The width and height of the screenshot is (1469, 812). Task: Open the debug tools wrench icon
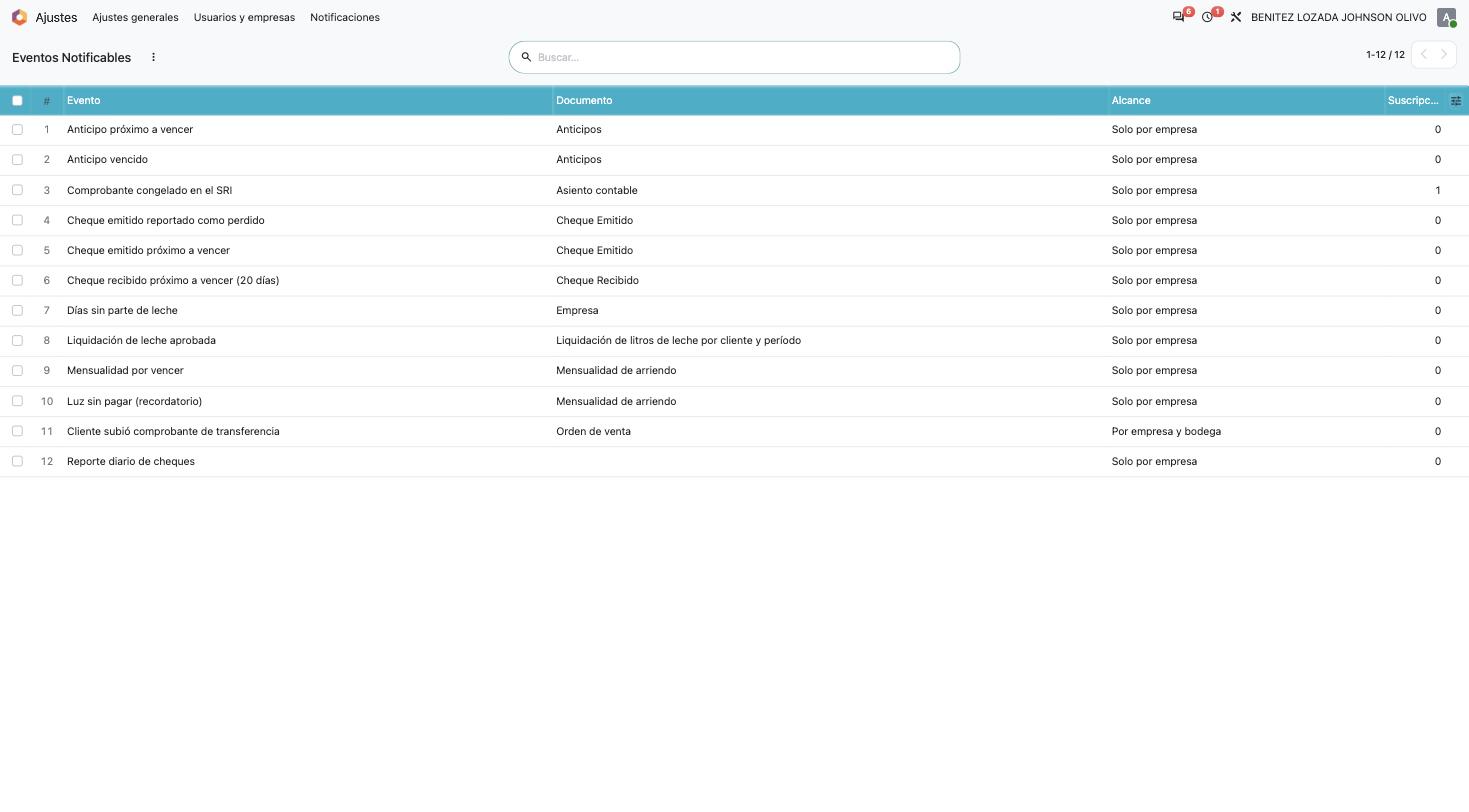point(1236,17)
